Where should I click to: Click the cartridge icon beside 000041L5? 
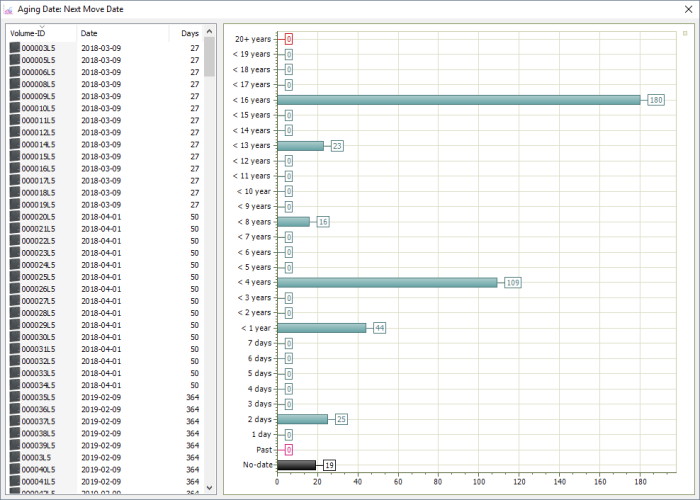tap(14, 481)
